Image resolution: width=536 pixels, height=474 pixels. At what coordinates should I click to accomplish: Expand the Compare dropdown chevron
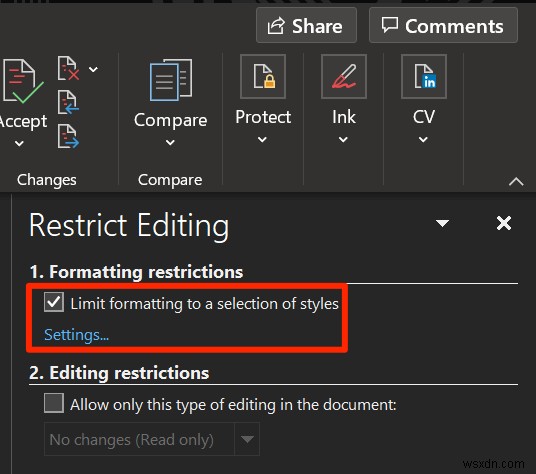170,142
